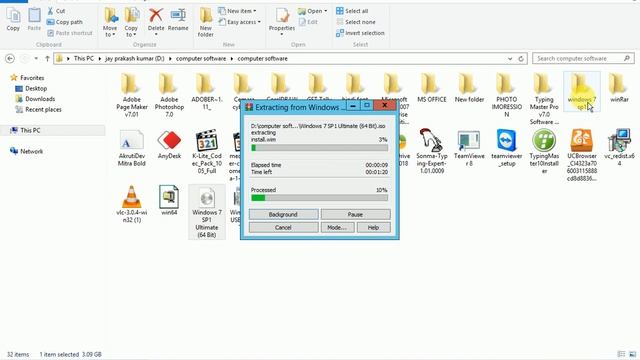
Task: Select the PHOTO IMORESSION folder
Action: [x=507, y=96]
